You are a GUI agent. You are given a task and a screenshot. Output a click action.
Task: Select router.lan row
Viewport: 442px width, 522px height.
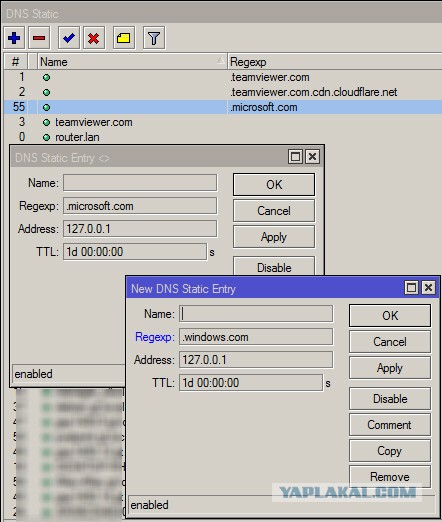223,137
